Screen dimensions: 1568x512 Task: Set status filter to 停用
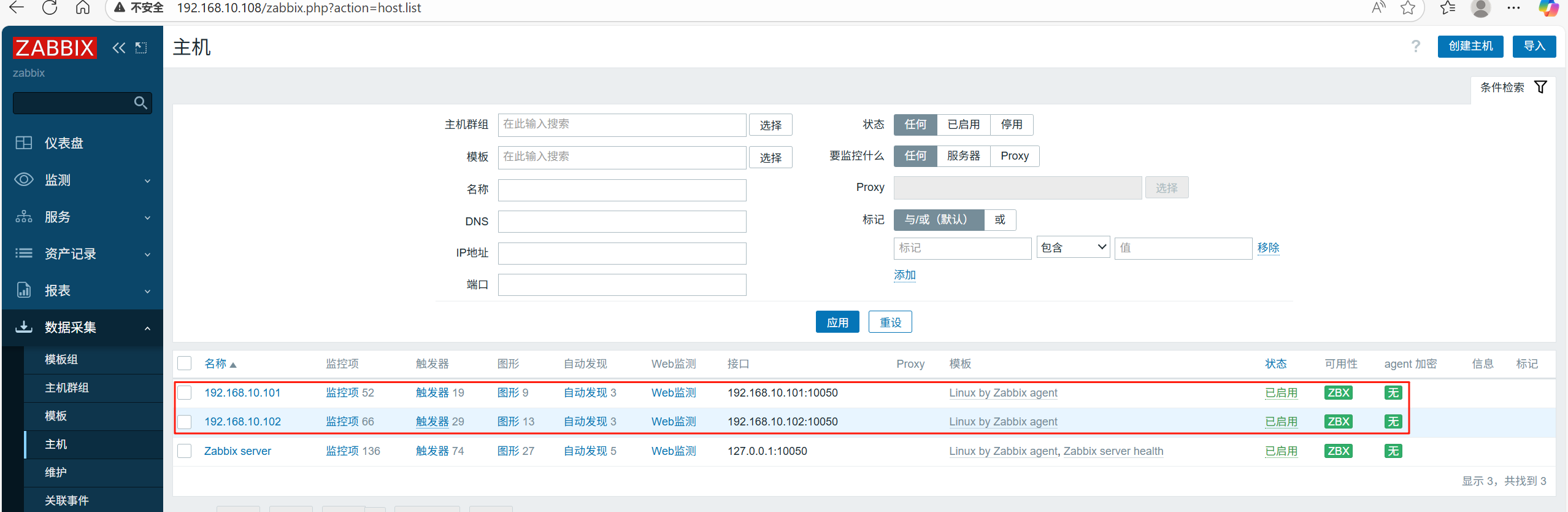[1012, 125]
